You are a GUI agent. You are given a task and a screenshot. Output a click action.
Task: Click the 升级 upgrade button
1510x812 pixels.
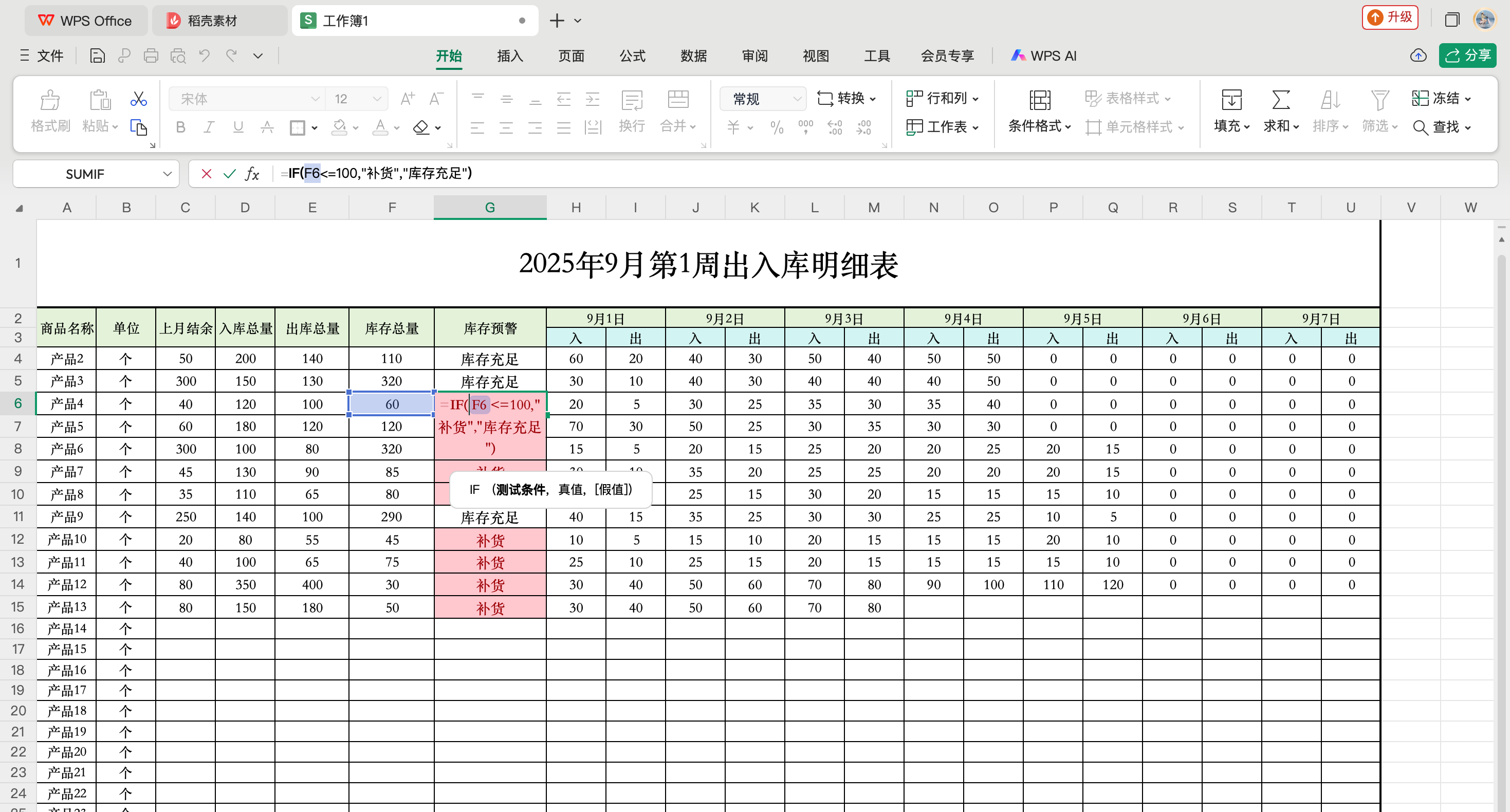pyautogui.click(x=1390, y=17)
